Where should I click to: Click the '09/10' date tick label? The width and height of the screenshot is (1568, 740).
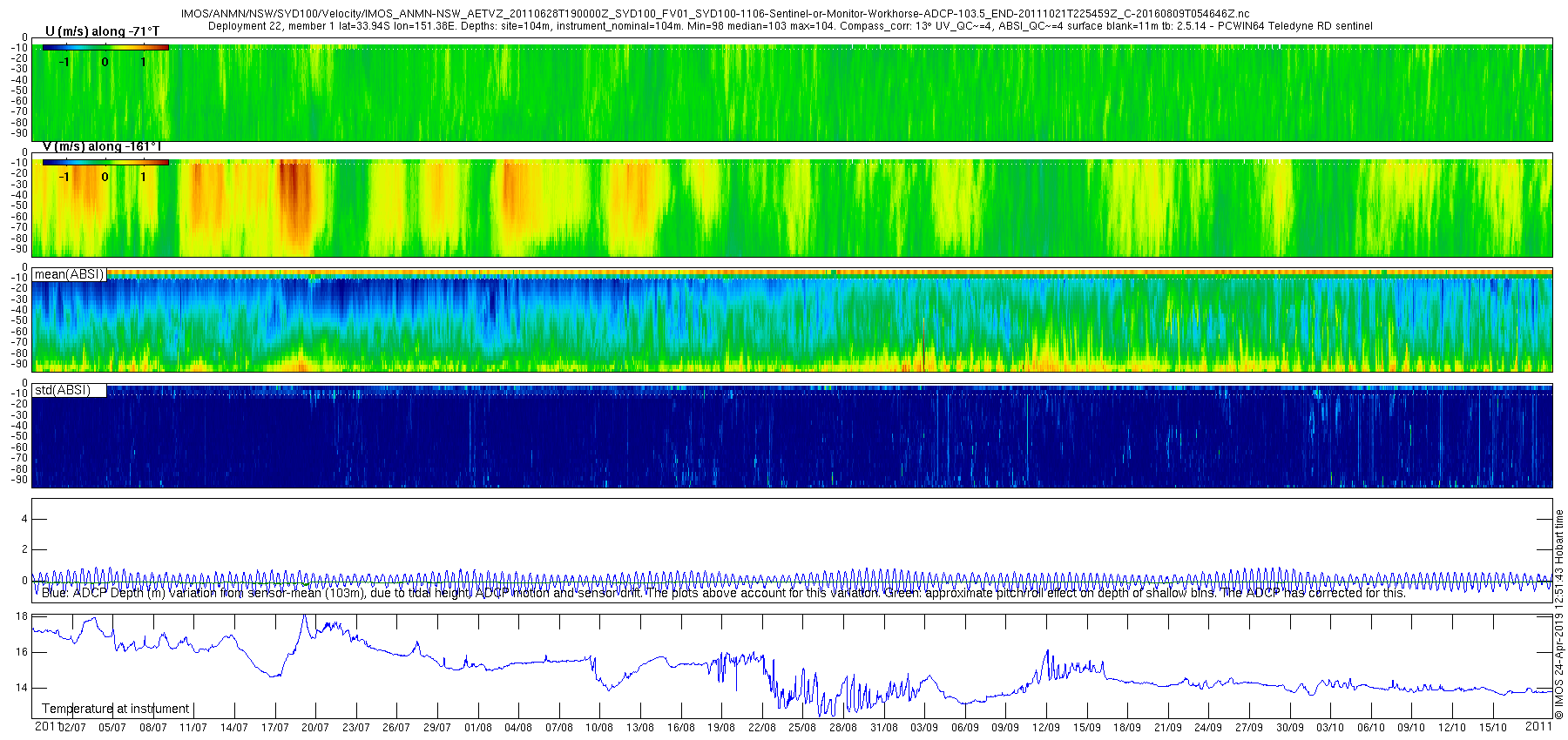pos(1411,728)
